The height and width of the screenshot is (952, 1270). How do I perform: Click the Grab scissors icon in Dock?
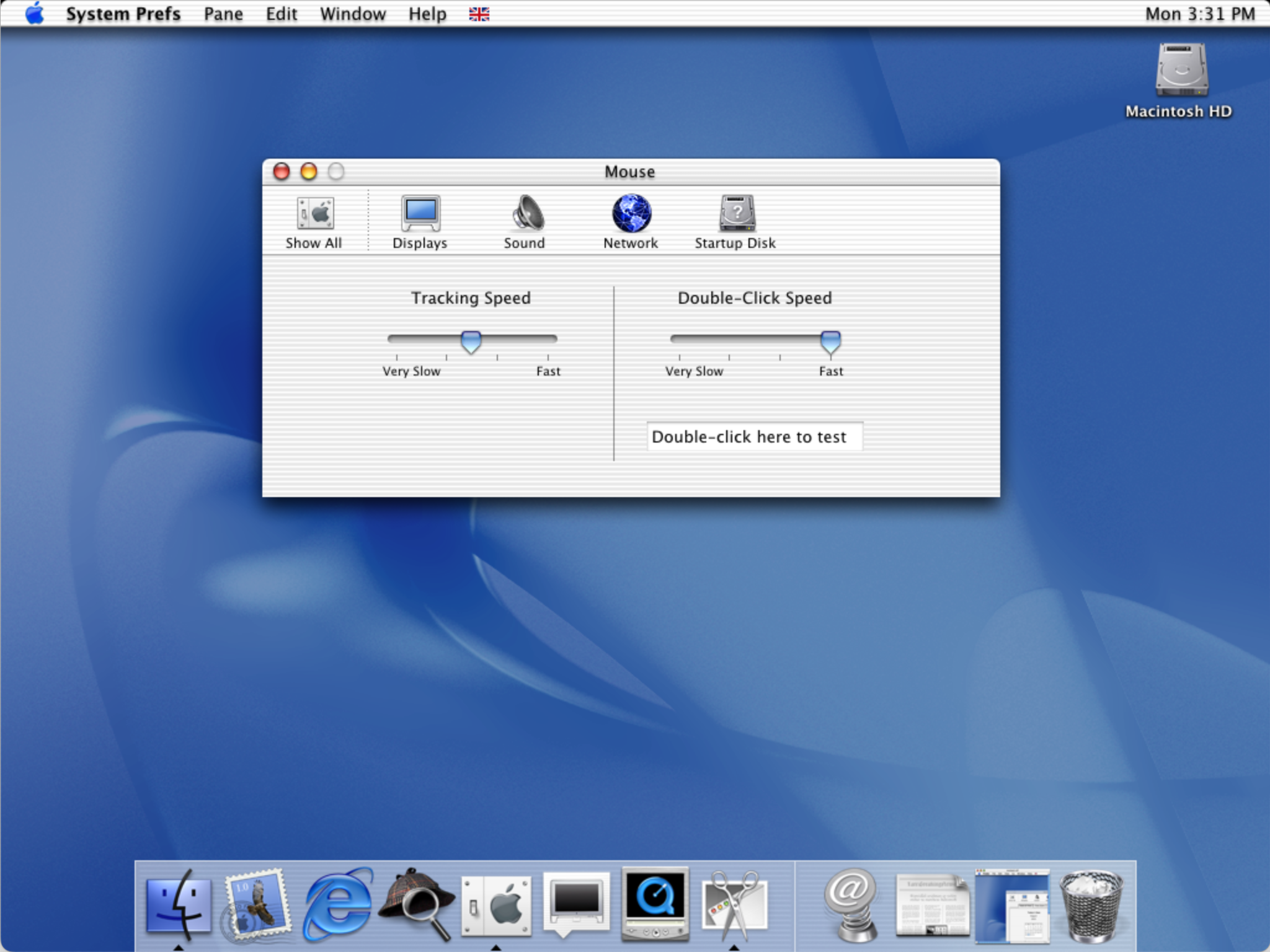click(734, 906)
